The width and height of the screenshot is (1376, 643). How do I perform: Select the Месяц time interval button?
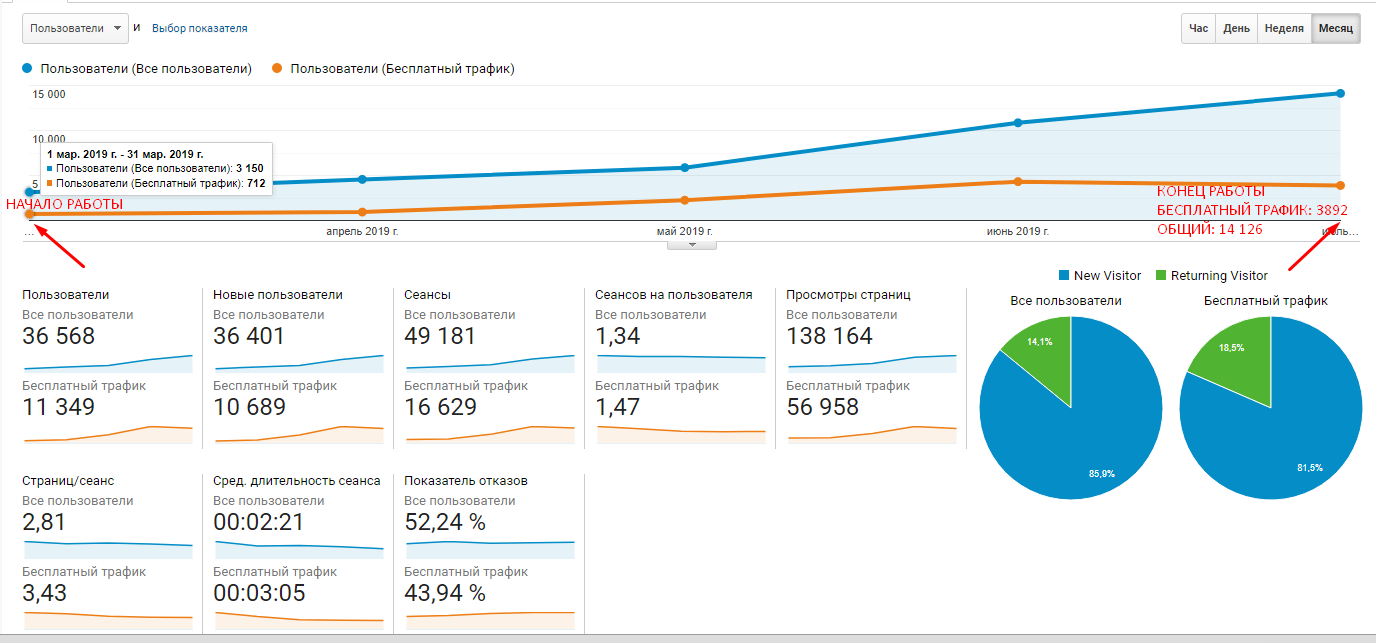point(1336,29)
